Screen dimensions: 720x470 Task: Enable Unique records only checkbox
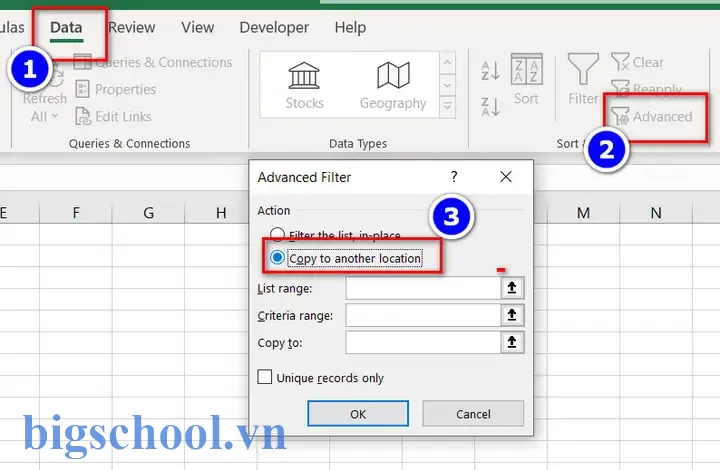pyautogui.click(x=264, y=377)
